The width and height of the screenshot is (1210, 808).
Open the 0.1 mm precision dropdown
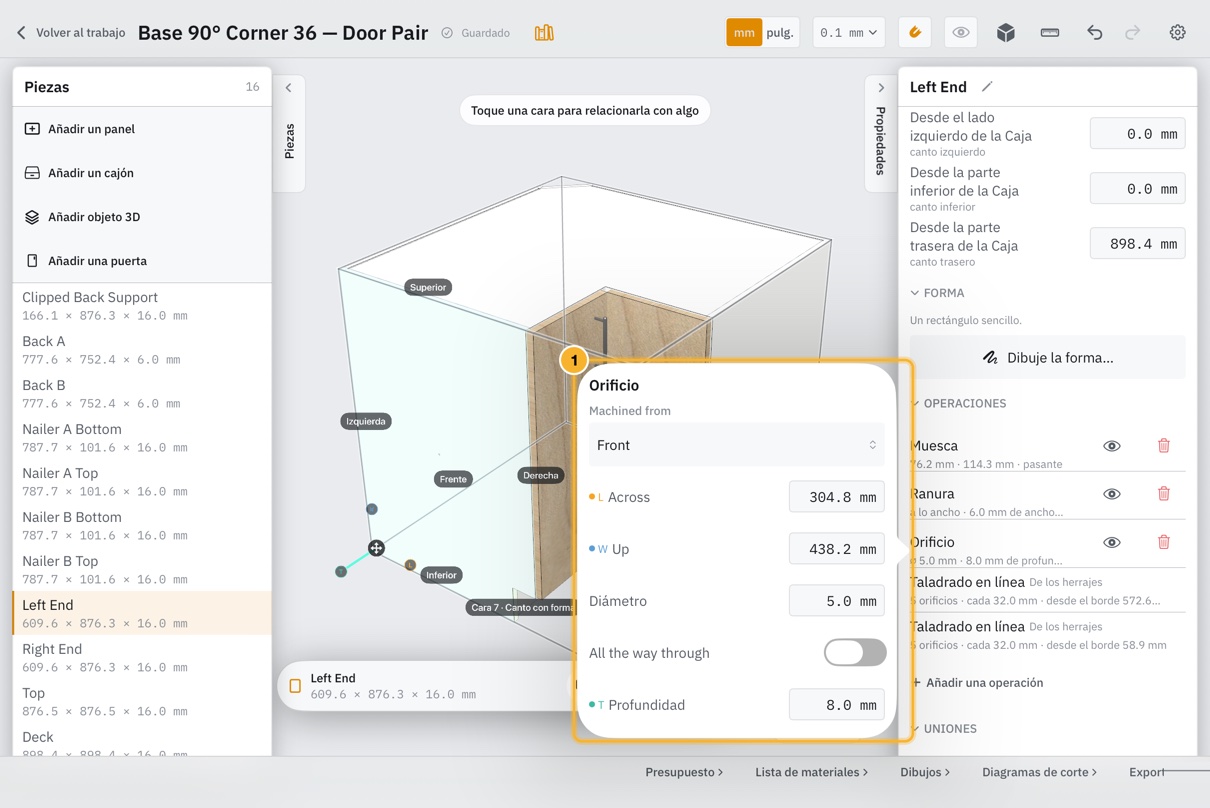click(848, 33)
